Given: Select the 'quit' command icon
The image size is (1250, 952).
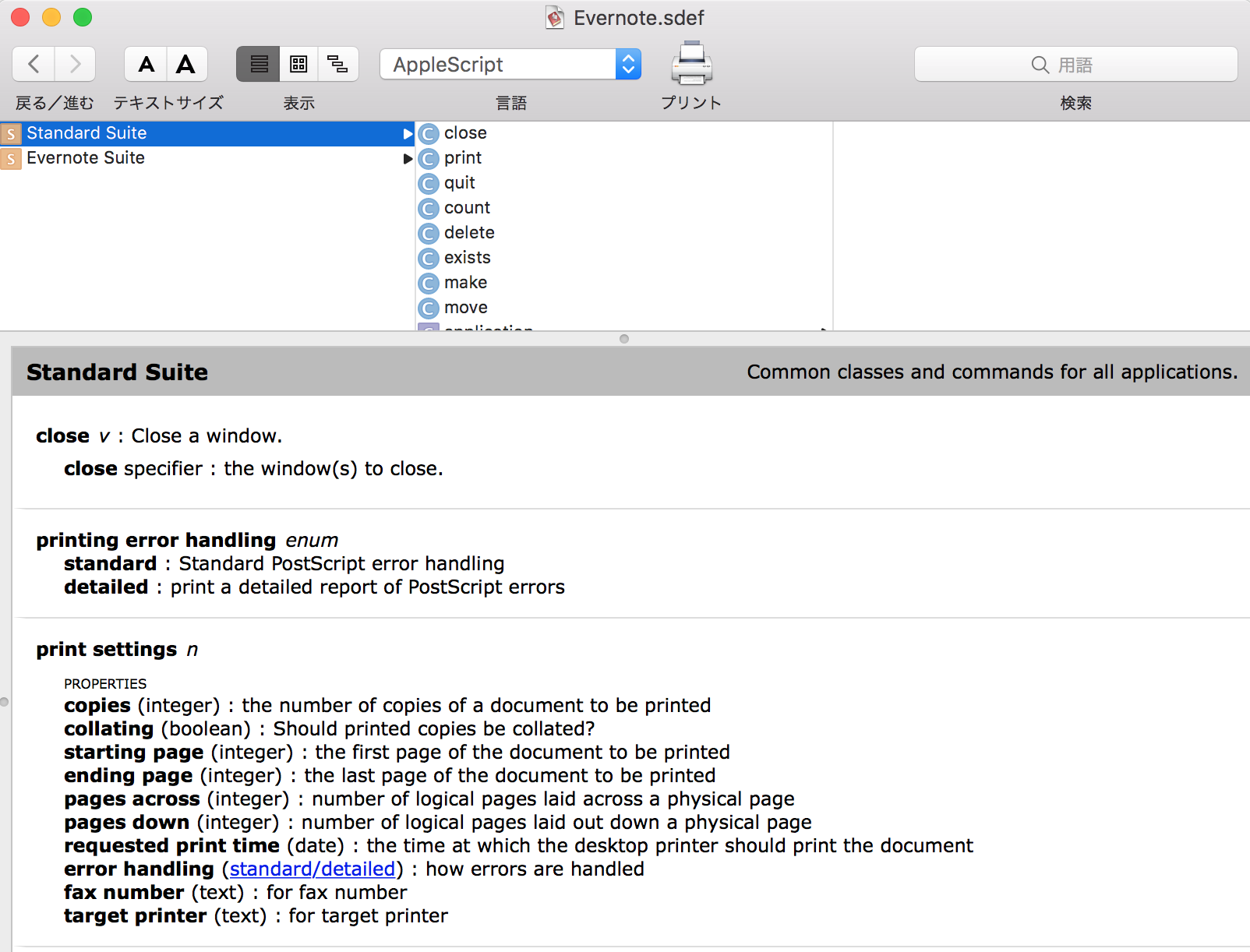Looking at the screenshot, I should pyautogui.click(x=429, y=183).
